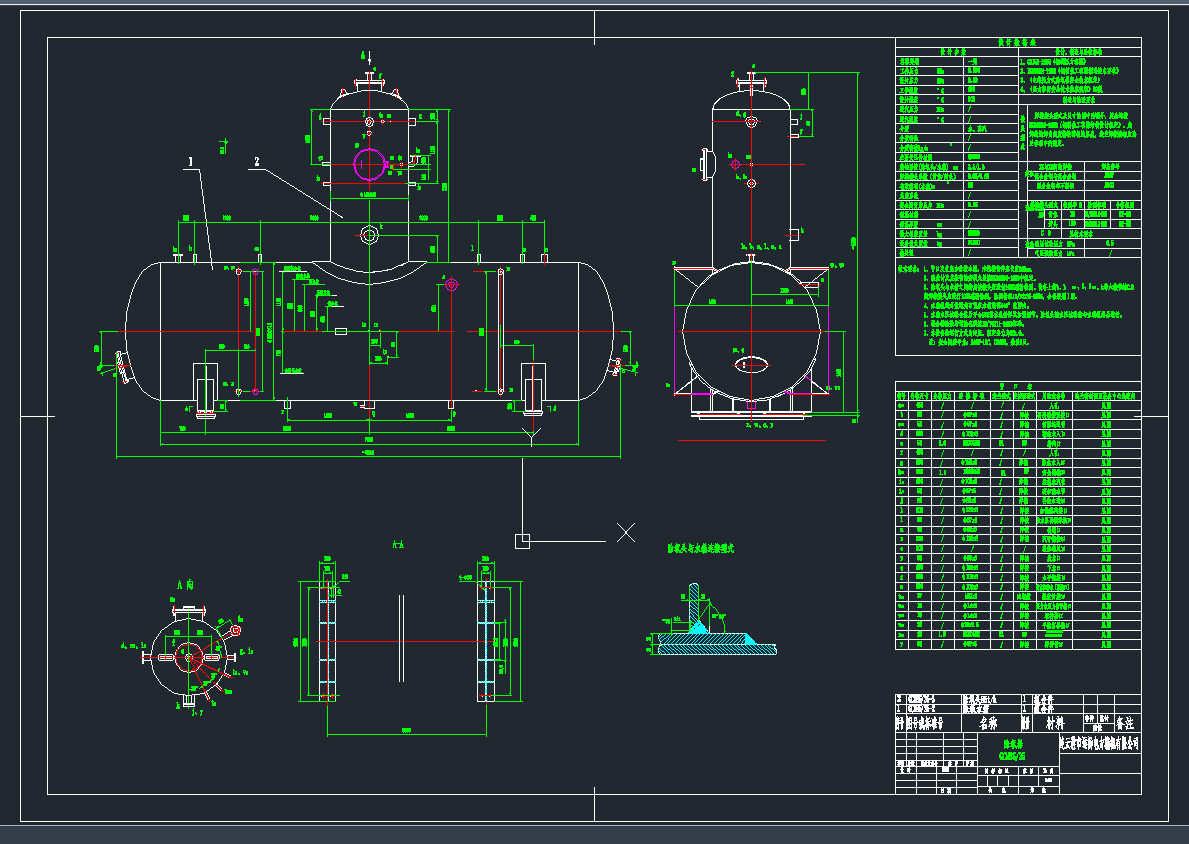Click the magenta manhole circle on the front-view tower
The width and height of the screenshot is (1189, 844).
point(368,161)
